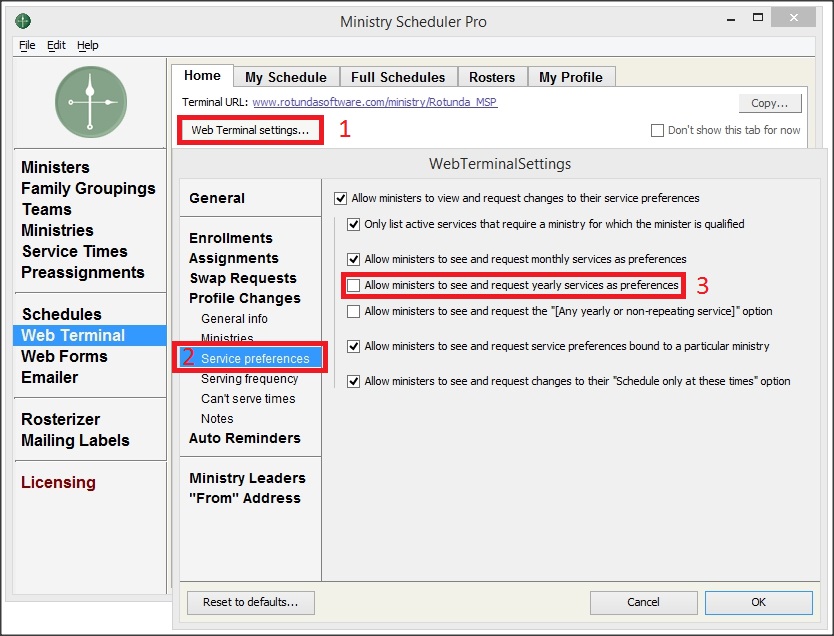The height and width of the screenshot is (636, 834).
Task: Open the Full Schedules tab
Action: tap(398, 77)
